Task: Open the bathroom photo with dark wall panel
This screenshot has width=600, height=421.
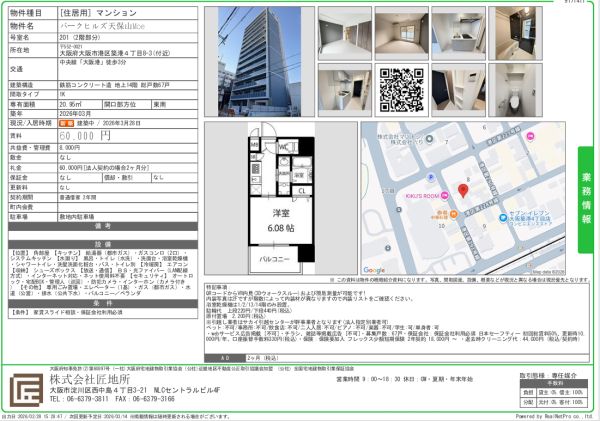Action: (515, 33)
